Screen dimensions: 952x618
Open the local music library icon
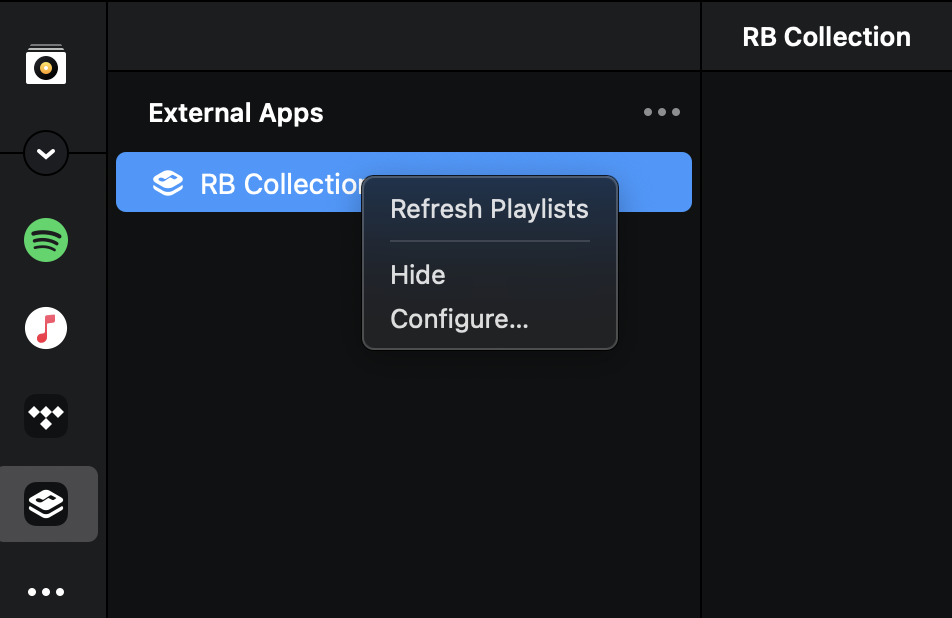pyautogui.click(x=46, y=65)
